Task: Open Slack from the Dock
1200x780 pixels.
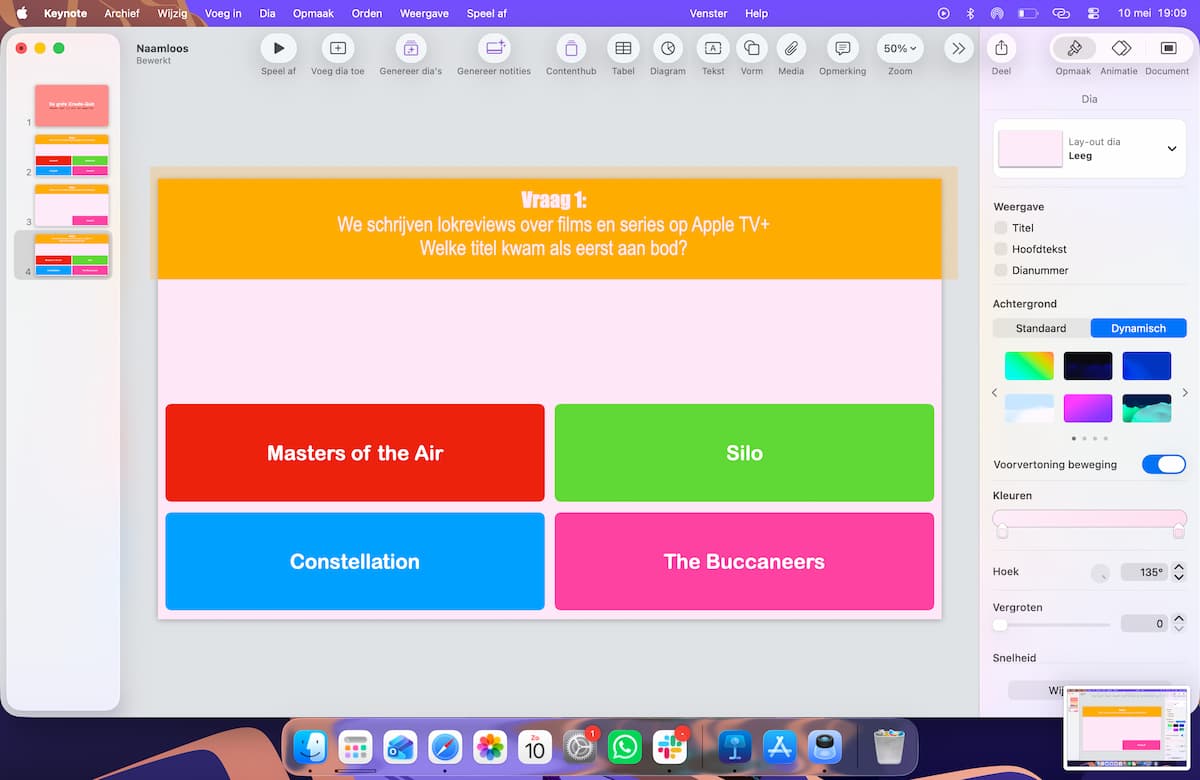Action: pos(669,747)
